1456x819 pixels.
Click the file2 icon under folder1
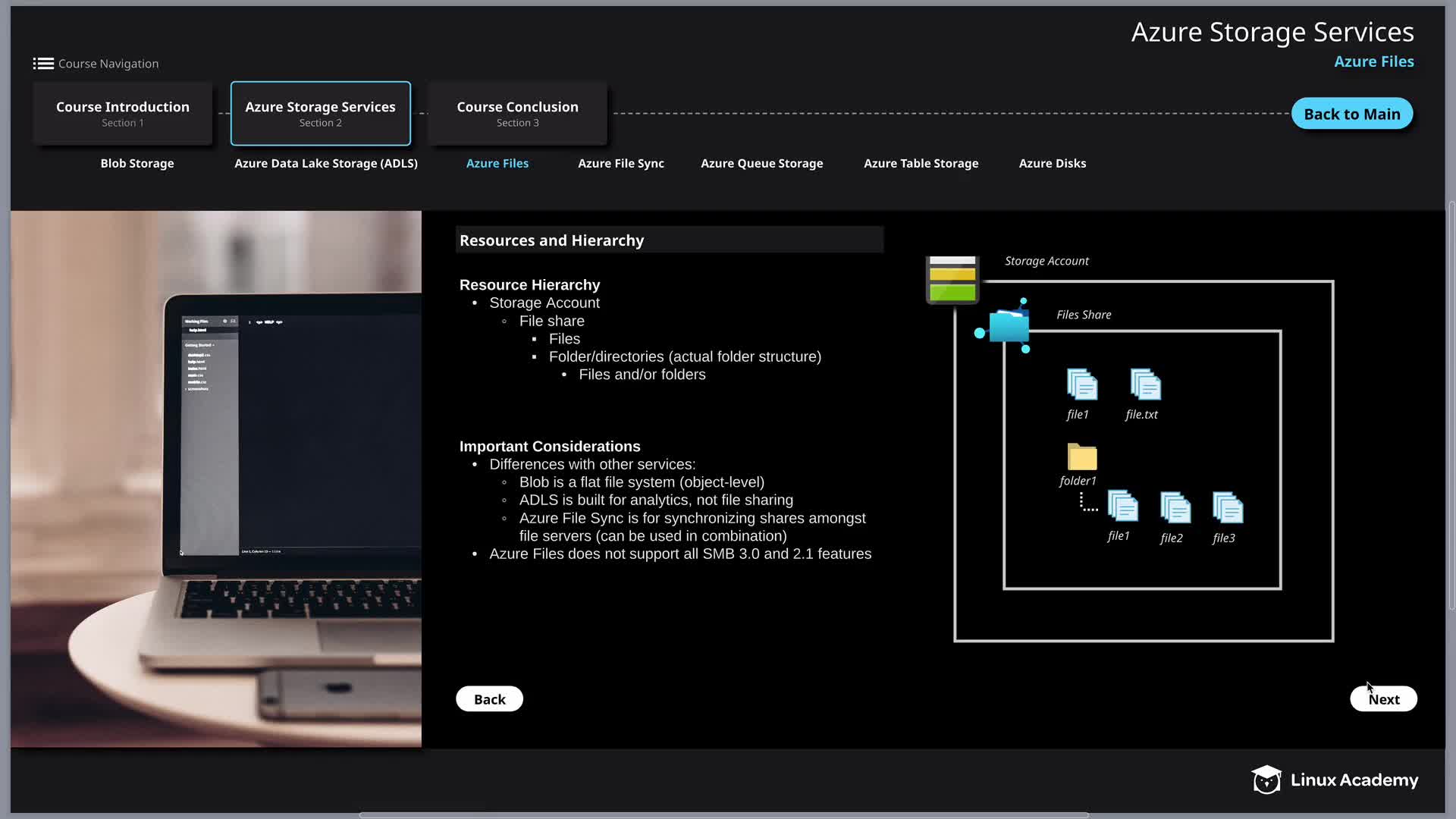1175,508
